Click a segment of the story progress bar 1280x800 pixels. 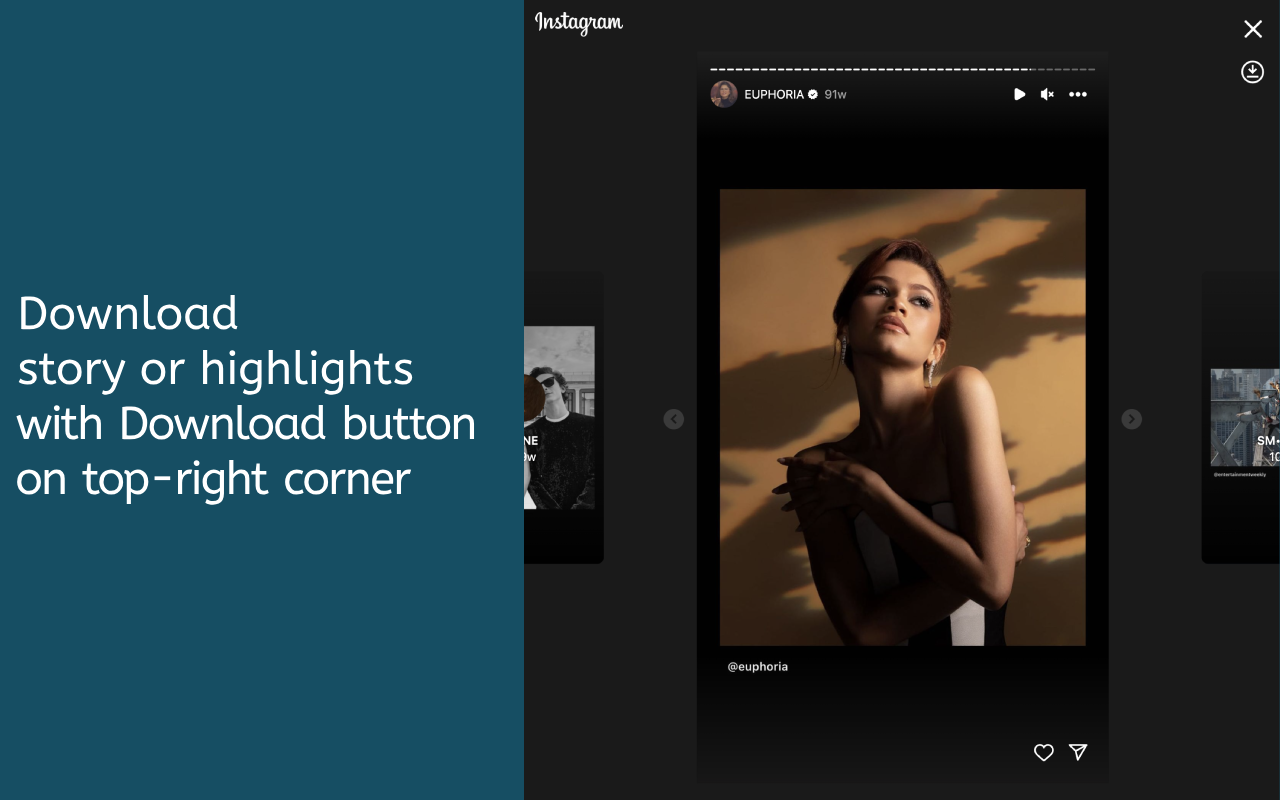[x=900, y=69]
